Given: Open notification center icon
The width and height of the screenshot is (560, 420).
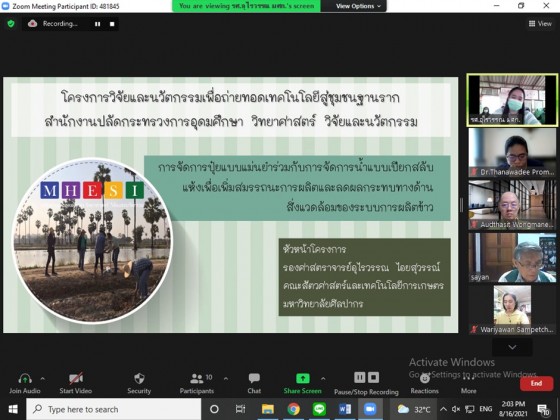Looking at the screenshot, I should click(543, 410).
